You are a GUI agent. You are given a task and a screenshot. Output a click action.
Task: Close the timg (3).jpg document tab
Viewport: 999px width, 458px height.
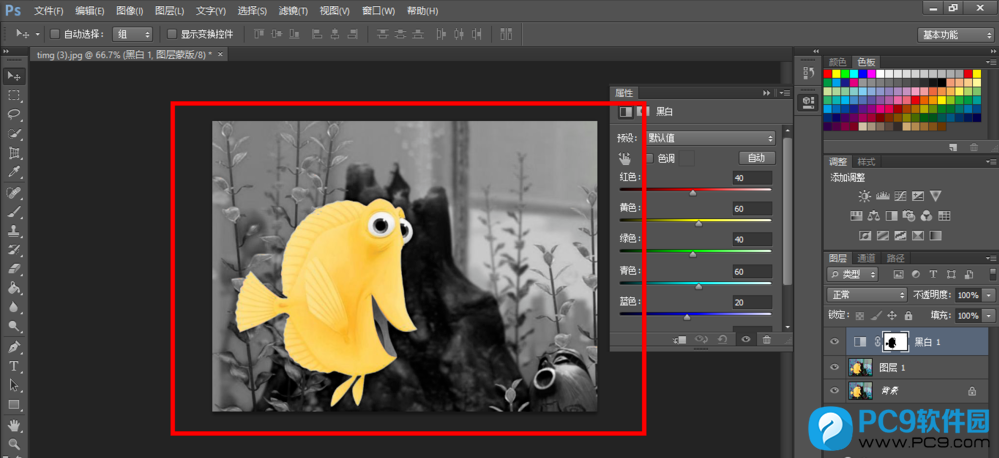click(220, 55)
